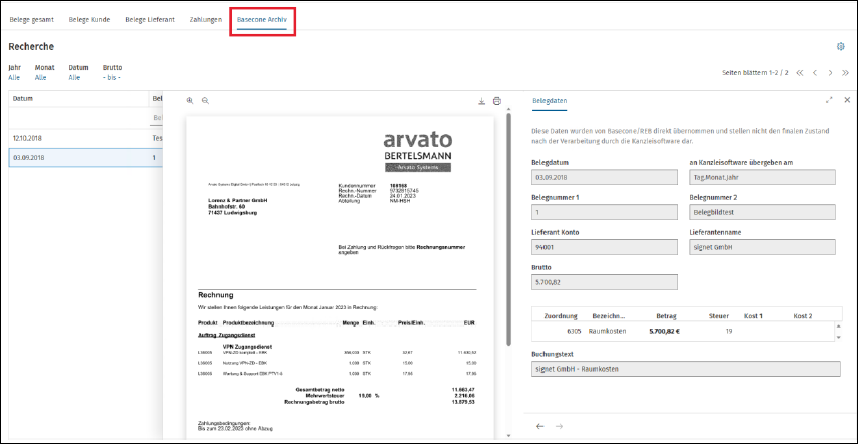Click the Datum column filter field
Viewport: 858px width, 444px height.
[x=78, y=118]
